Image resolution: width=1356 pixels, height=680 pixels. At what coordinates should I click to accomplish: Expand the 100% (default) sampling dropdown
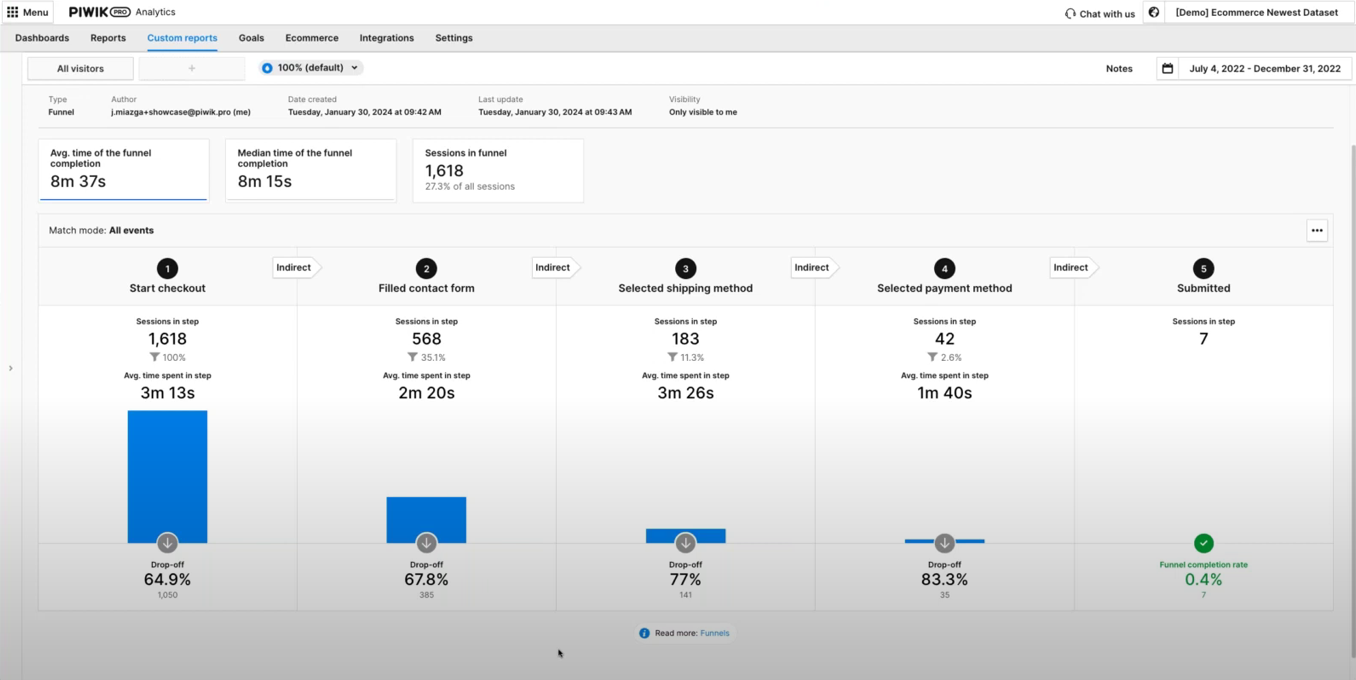point(310,68)
